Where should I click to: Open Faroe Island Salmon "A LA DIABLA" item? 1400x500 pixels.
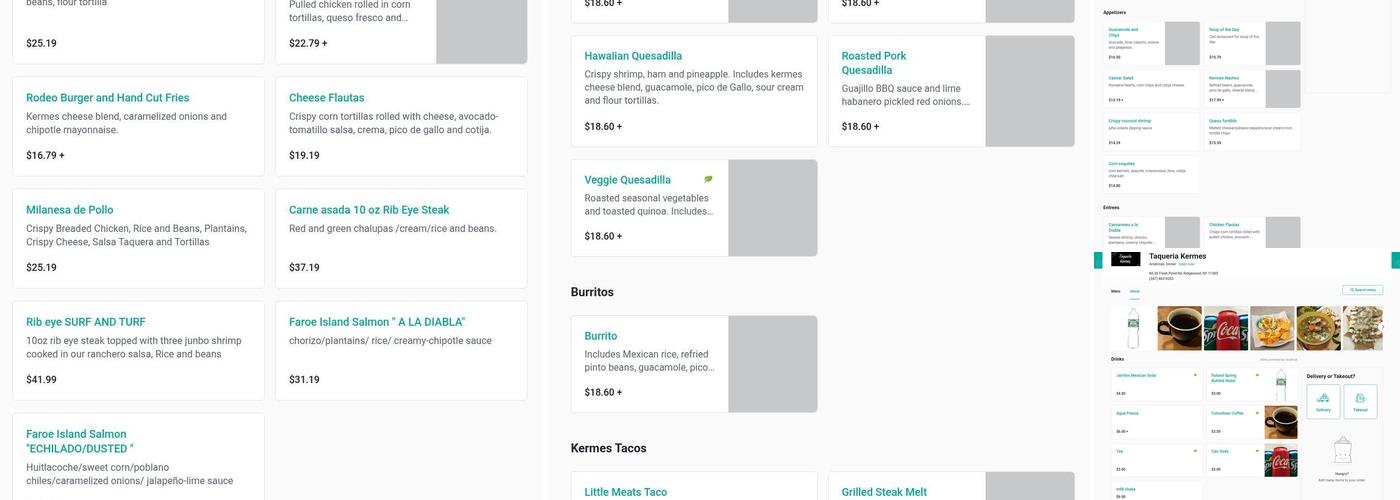pyautogui.click(x=377, y=322)
